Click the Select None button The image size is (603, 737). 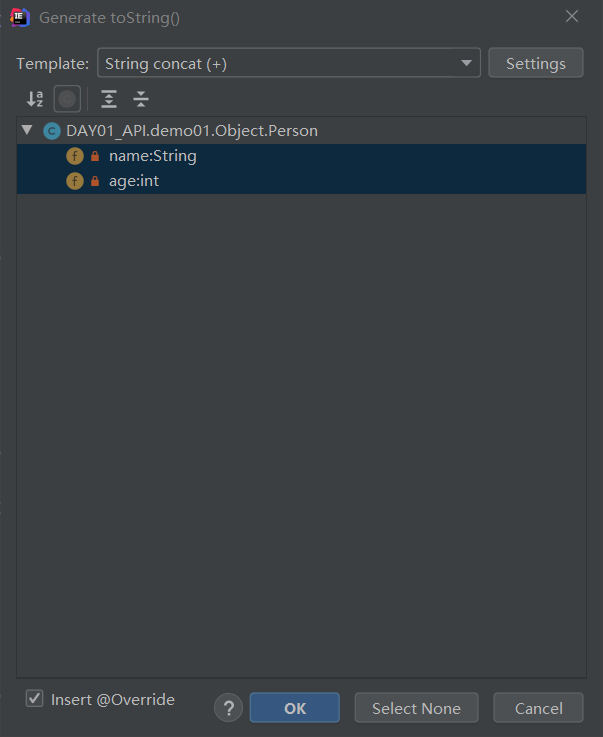(416, 708)
